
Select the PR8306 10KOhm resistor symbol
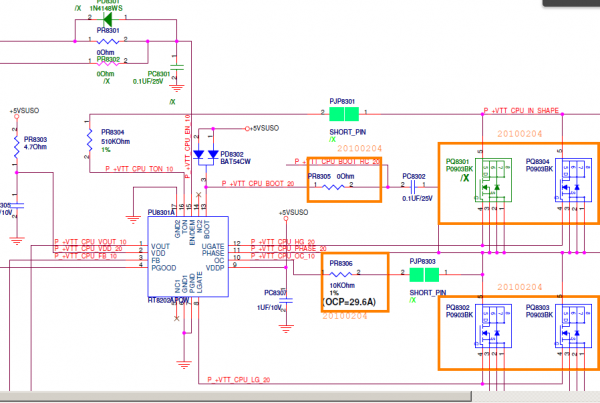click(341, 274)
